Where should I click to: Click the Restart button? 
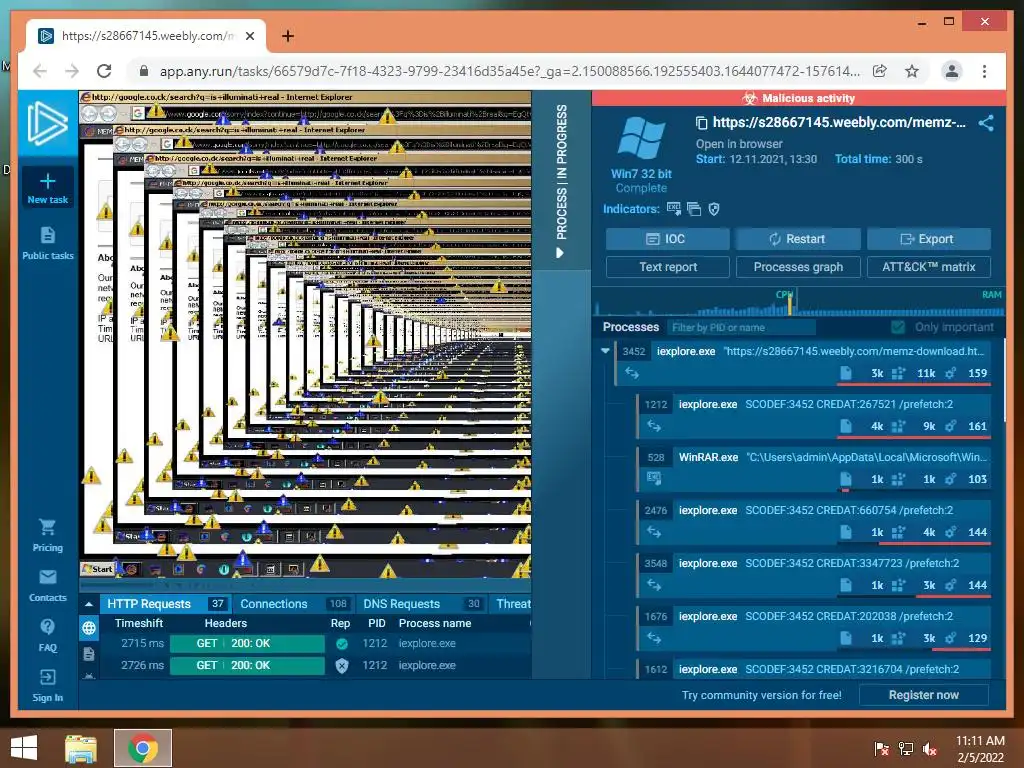[797, 239]
